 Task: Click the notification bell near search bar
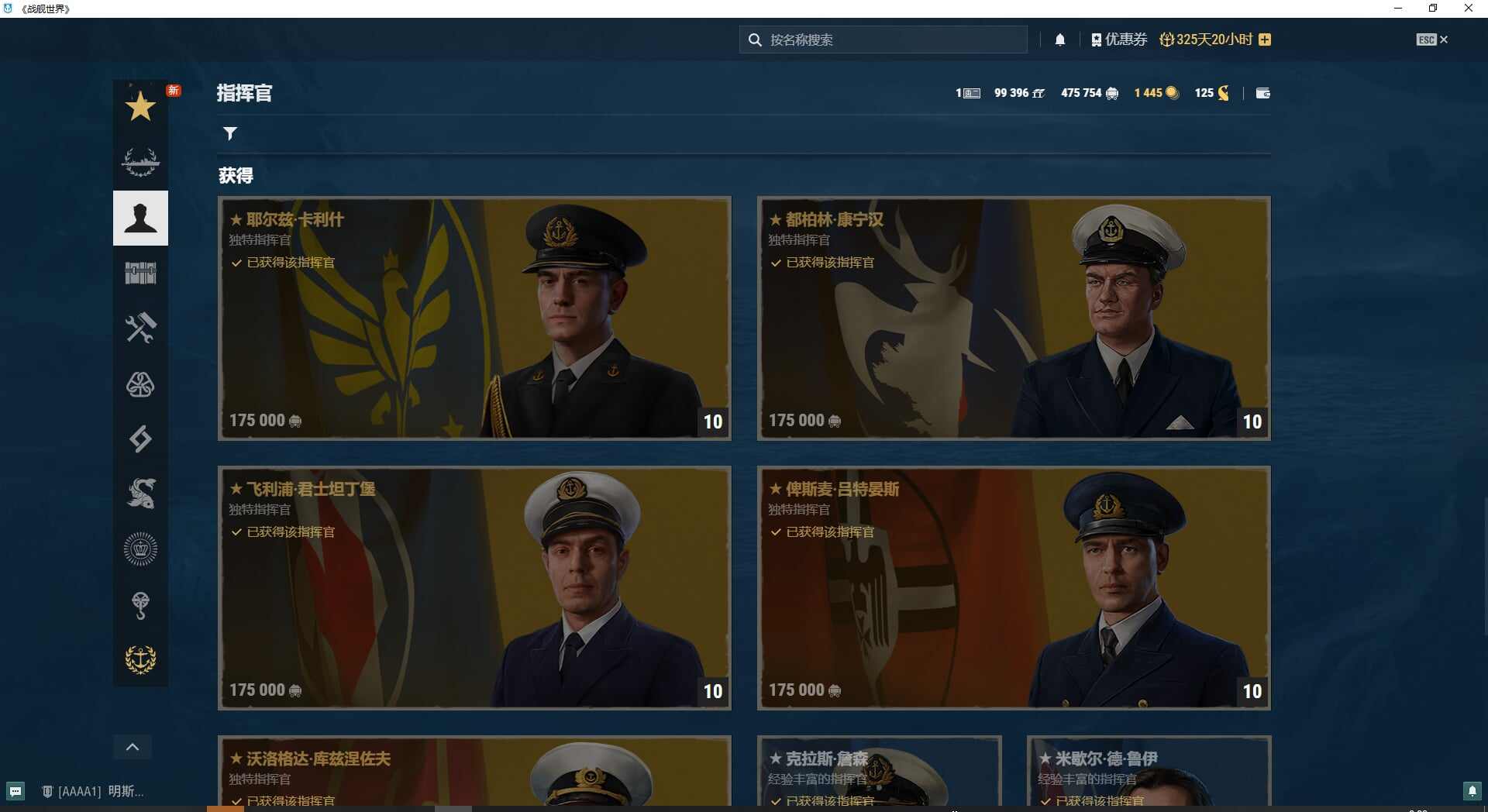[x=1060, y=40]
